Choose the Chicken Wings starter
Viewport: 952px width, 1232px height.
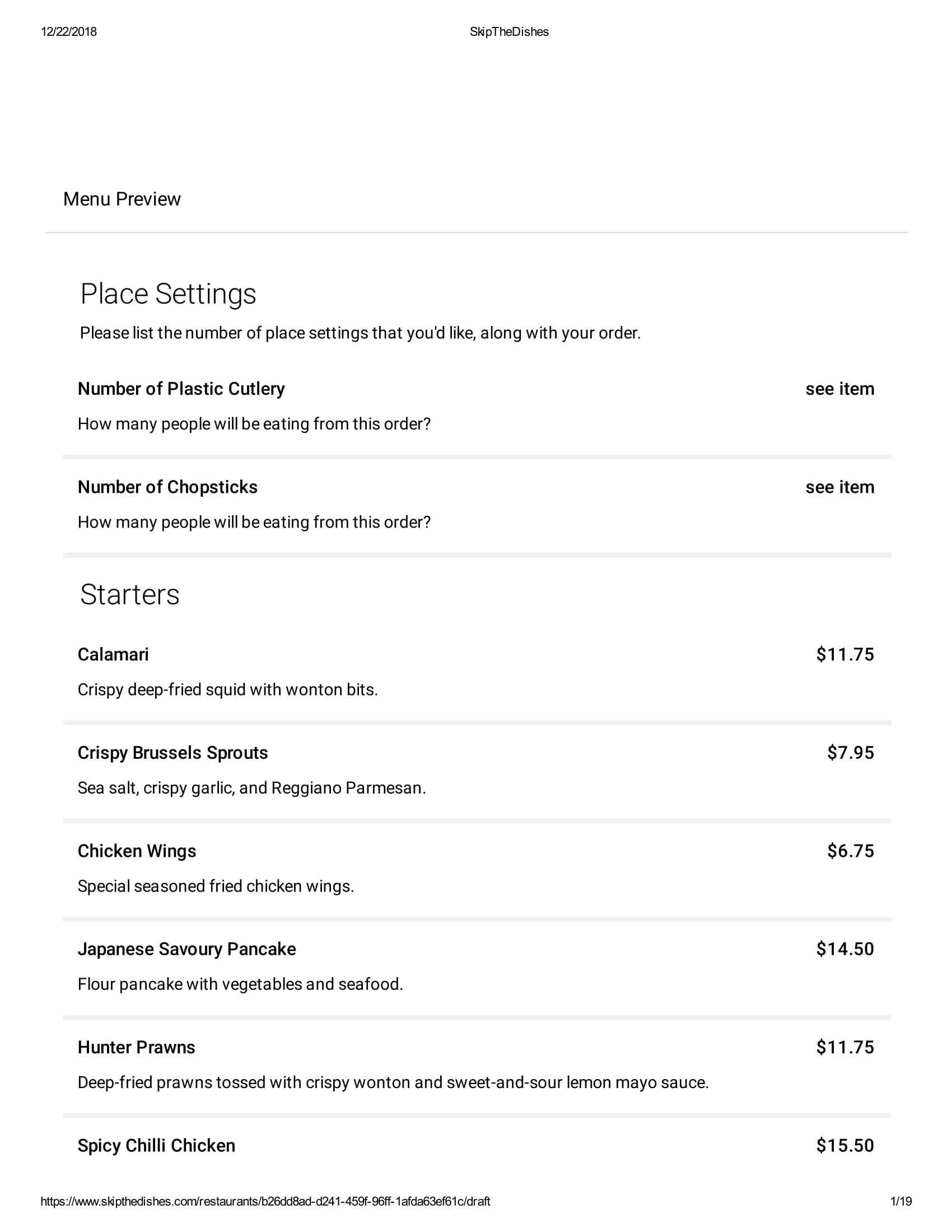(137, 851)
